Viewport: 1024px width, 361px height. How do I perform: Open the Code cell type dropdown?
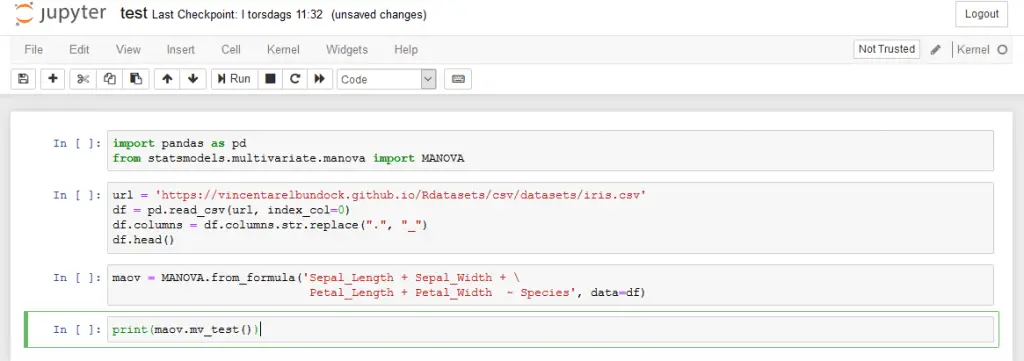[386, 79]
